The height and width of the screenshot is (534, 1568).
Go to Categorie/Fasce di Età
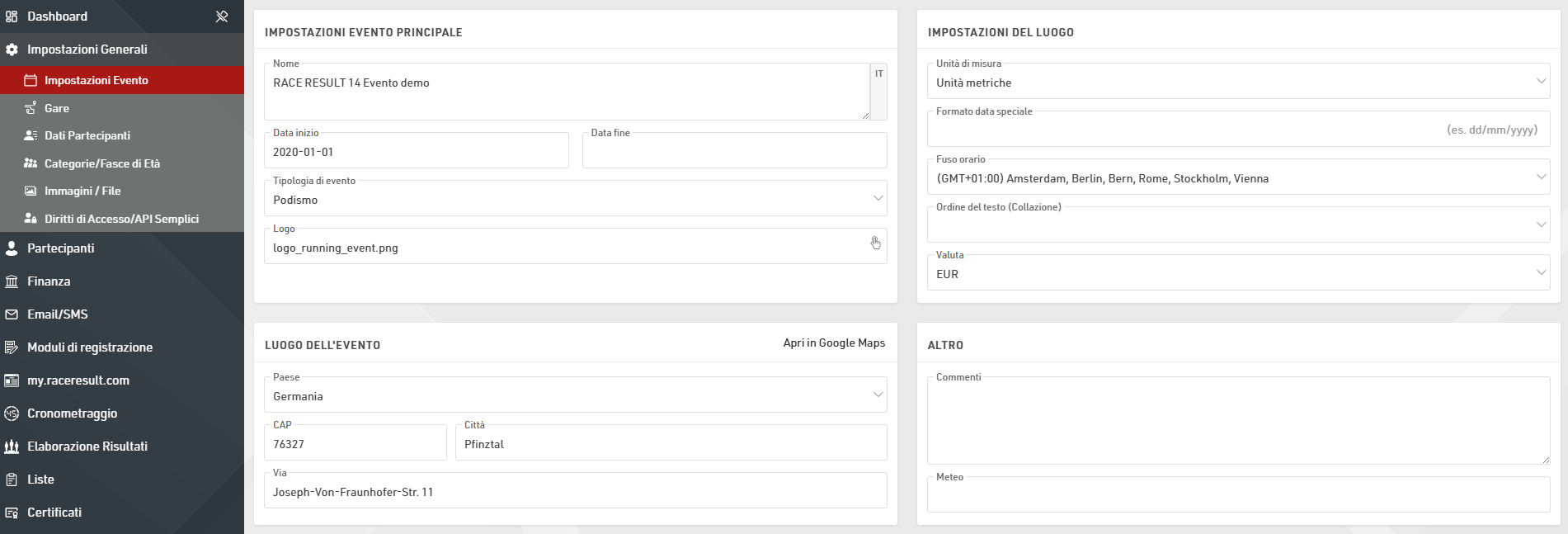[x=101, y=163]
